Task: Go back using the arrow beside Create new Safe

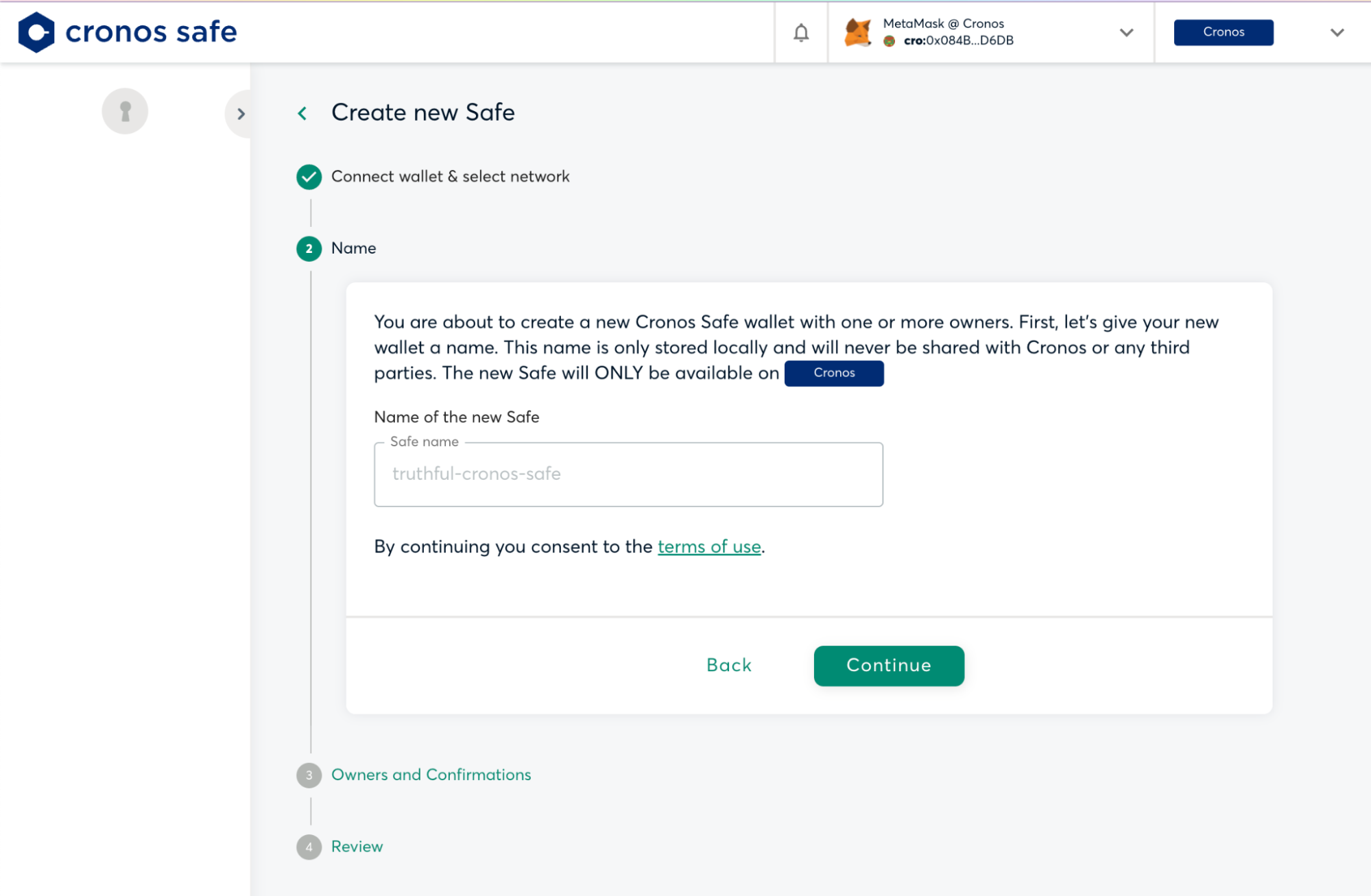Action: coord(302,113)
